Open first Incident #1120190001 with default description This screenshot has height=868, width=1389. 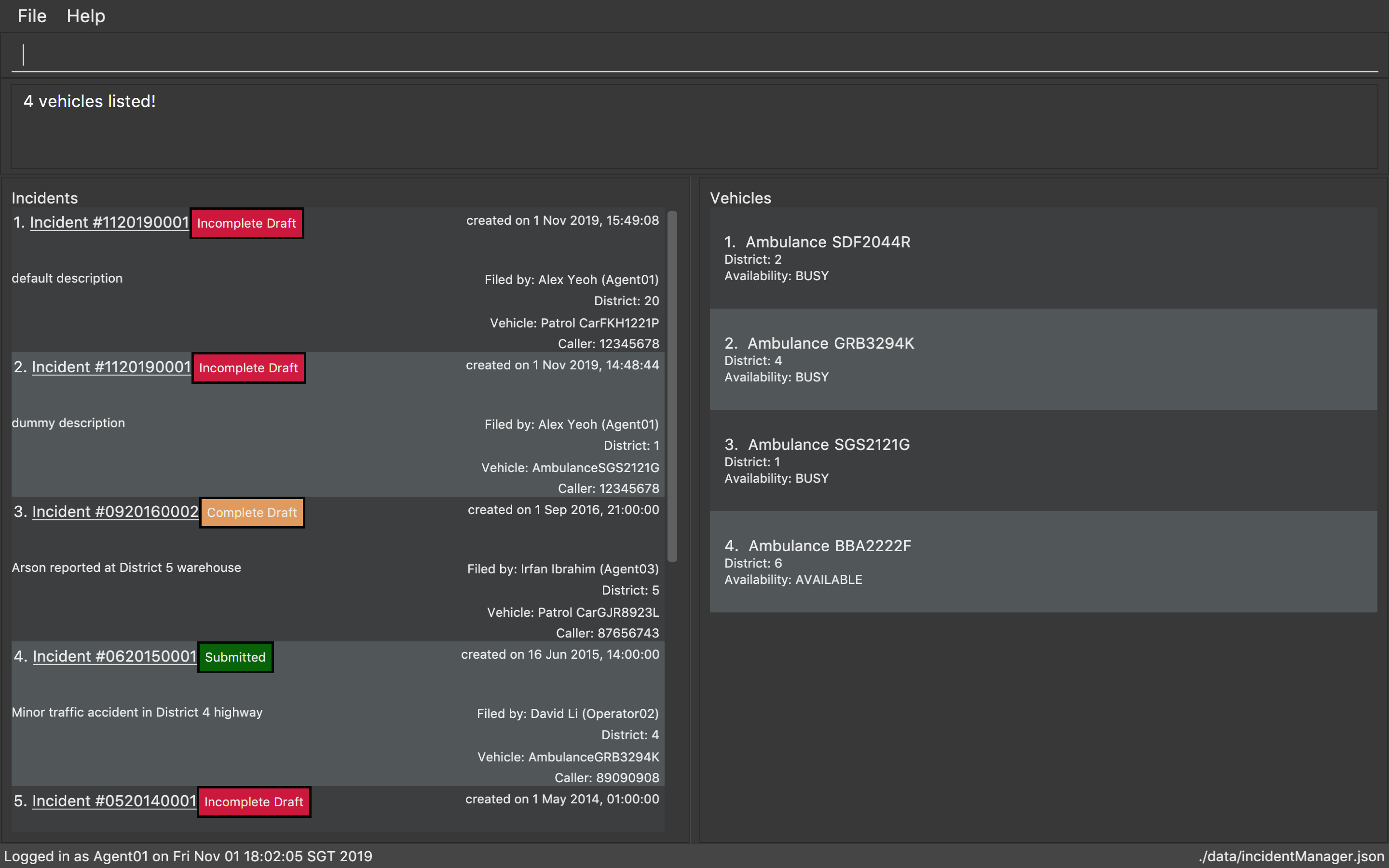(109, 222)
